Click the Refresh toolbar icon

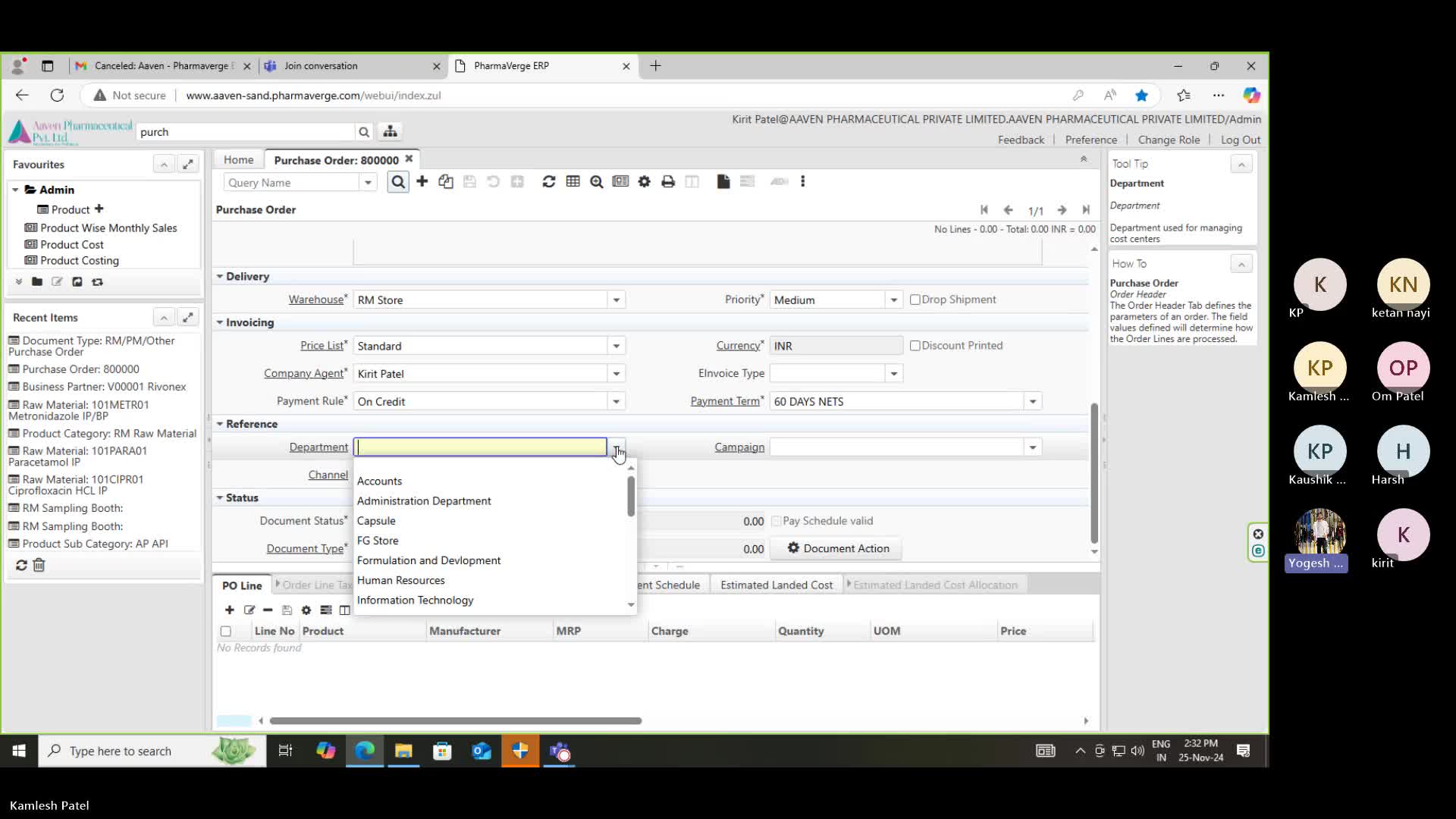coord(549,181)
